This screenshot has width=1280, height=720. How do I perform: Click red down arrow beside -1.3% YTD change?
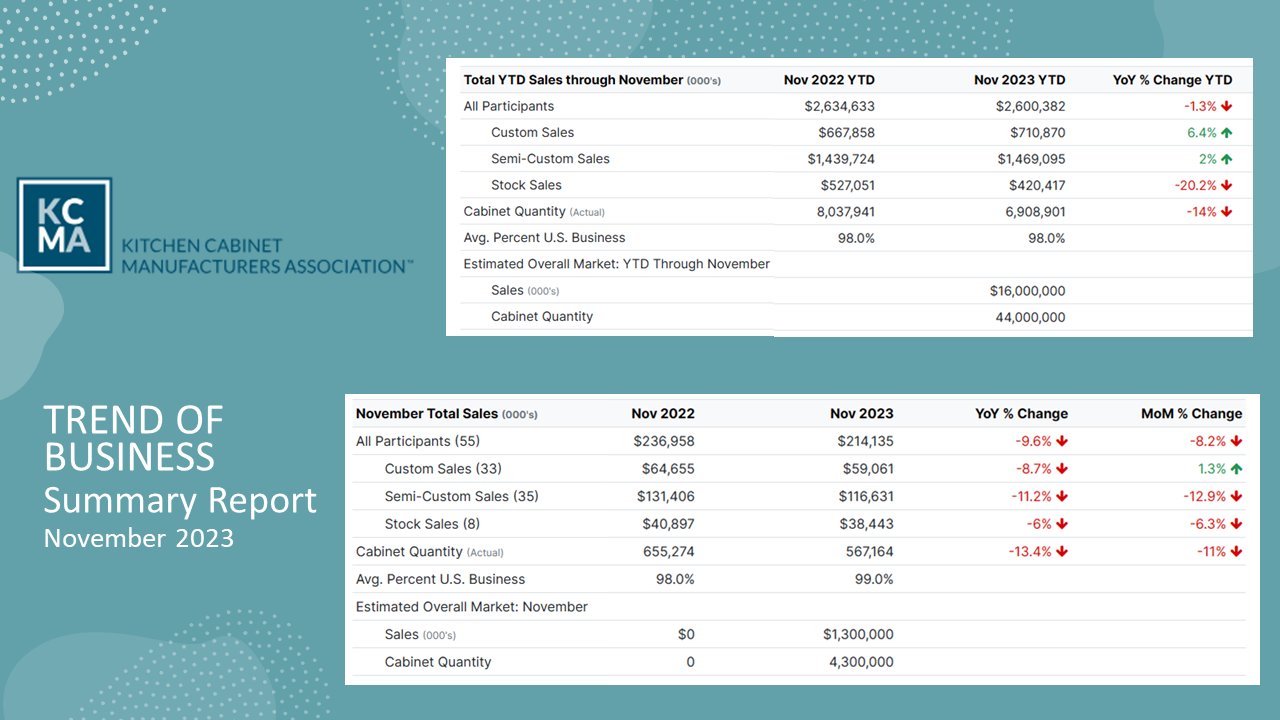[x=1226, y=106]
